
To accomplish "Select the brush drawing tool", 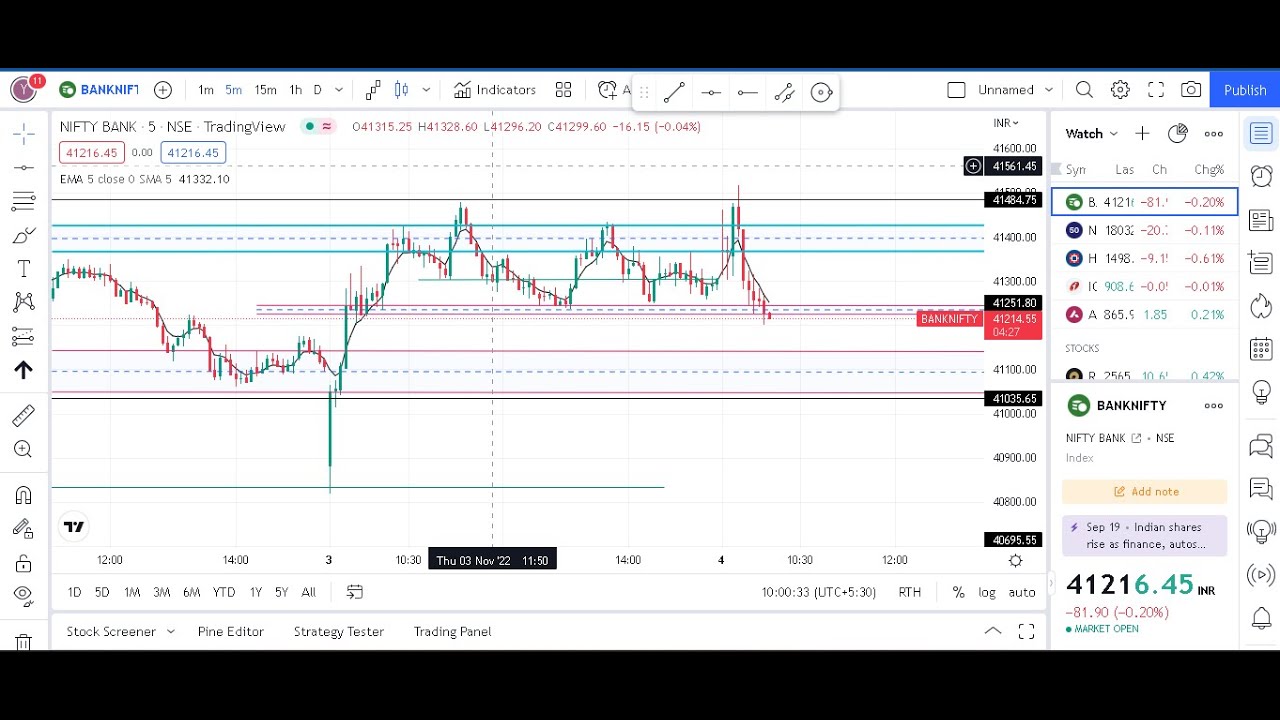I will (x=24, y=235).
